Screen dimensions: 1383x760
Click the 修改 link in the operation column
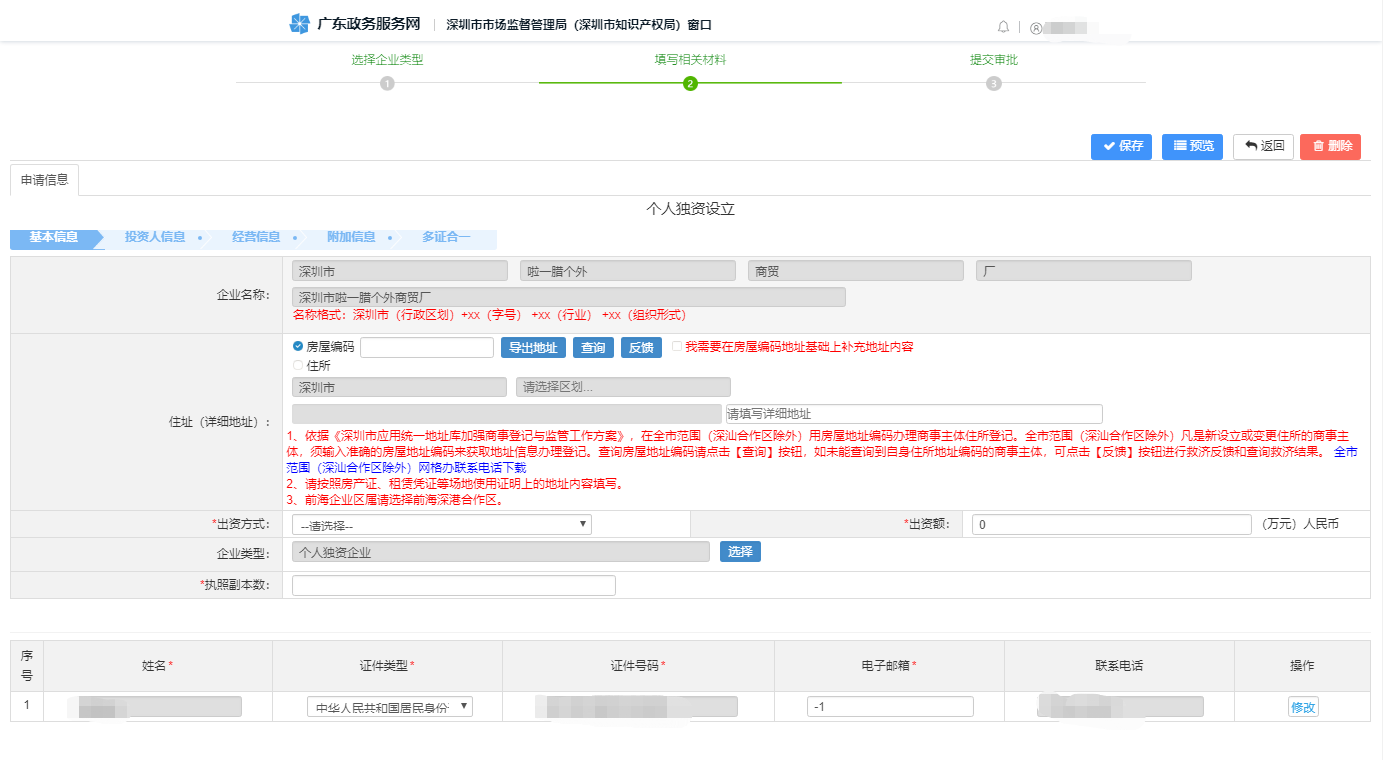tap(1303, 705)
